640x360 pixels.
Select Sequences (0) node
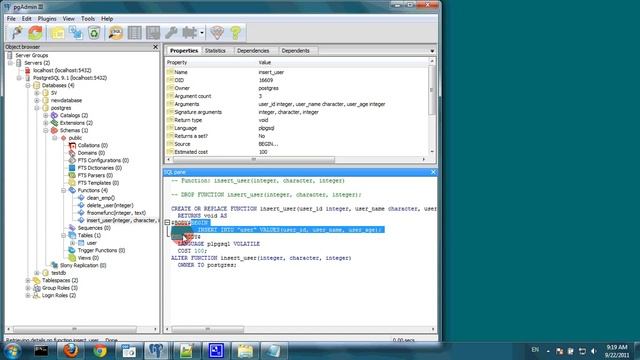[x=94, y=228]
